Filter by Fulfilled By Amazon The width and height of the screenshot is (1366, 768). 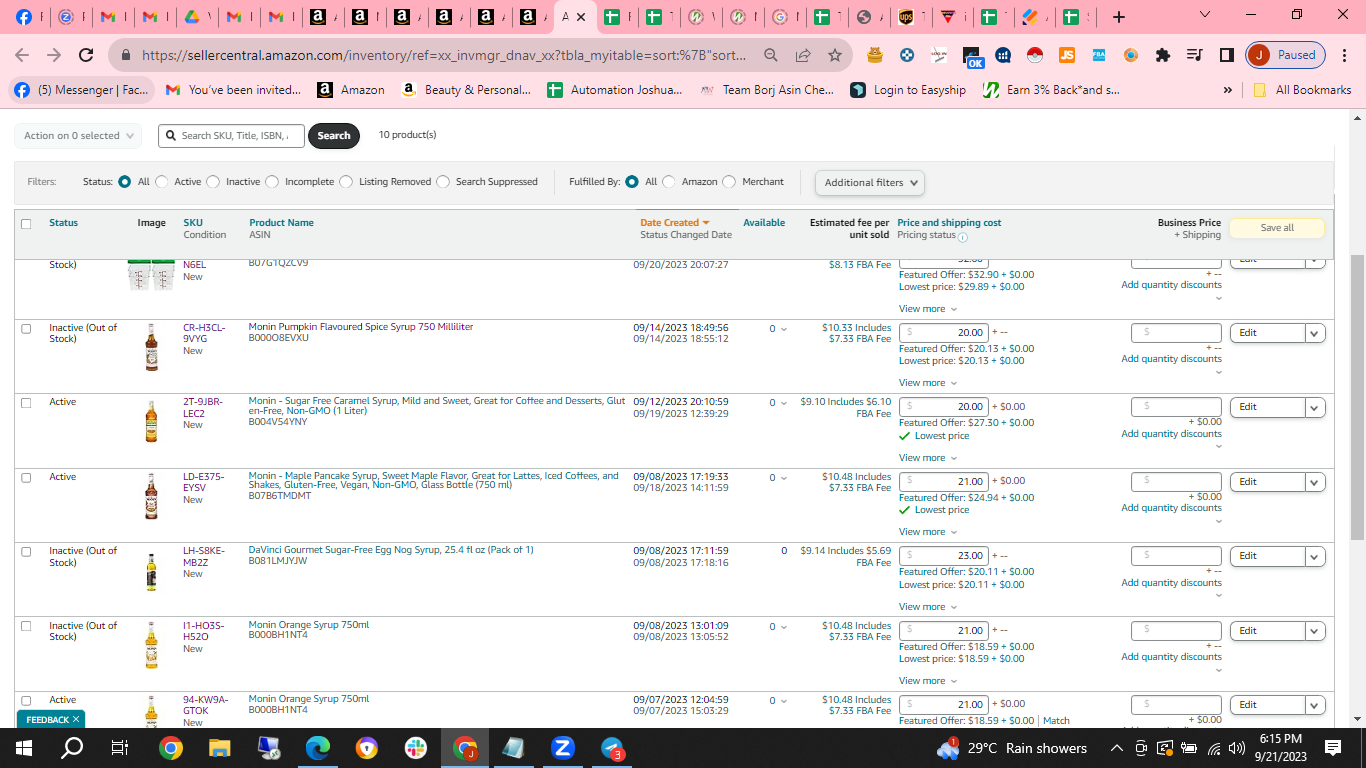(669, 182)
